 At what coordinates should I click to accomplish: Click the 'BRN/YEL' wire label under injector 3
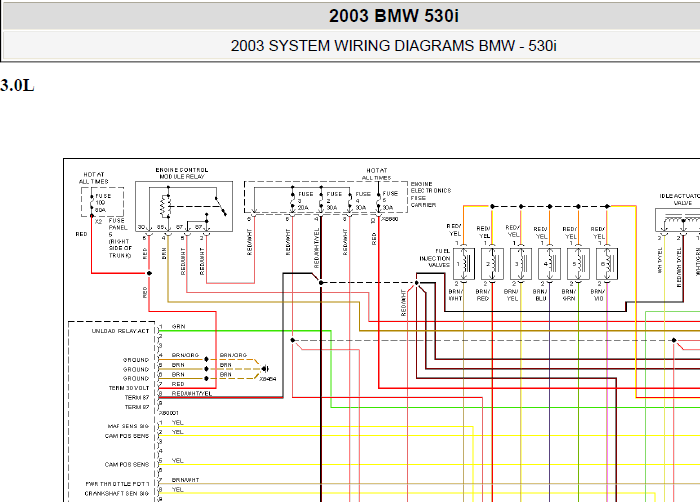pyautogui.click(x=512, y=295)
